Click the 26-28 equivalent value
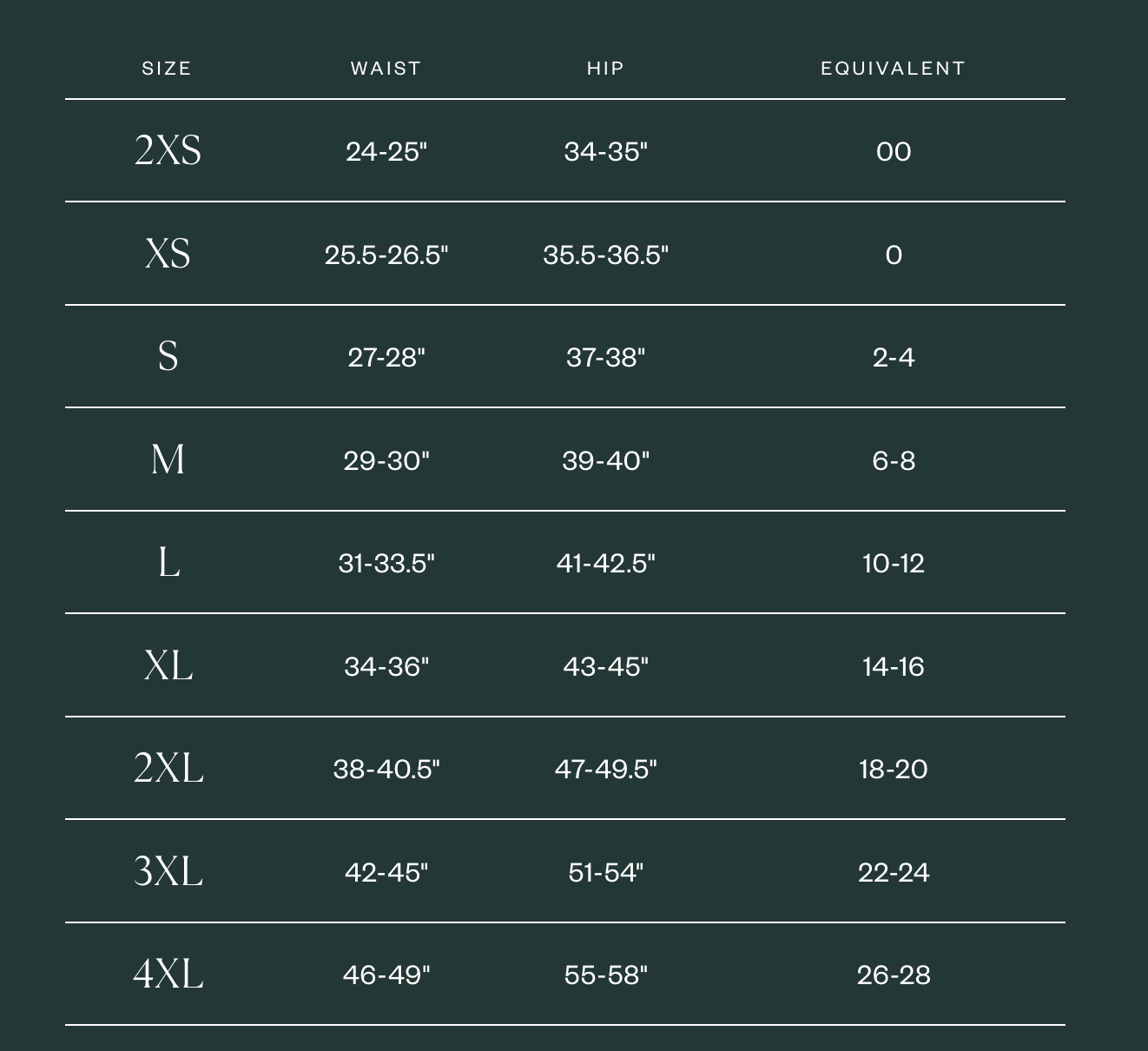The image size is (1148, 1051). 894,975
